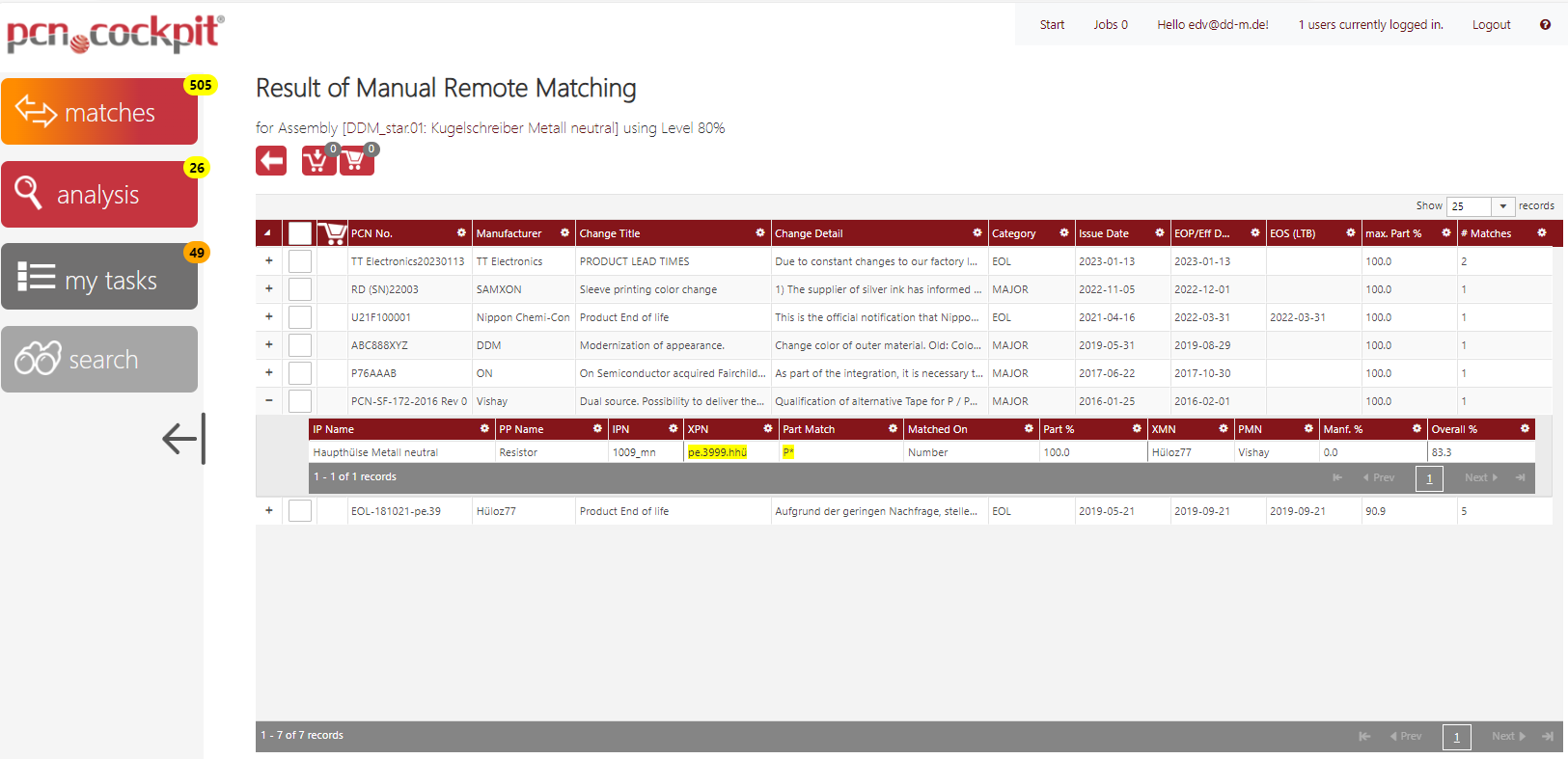Toggle select-all checkbox in table header
The width and height of the screenshot is (1568, 759).
click(300, 233)
